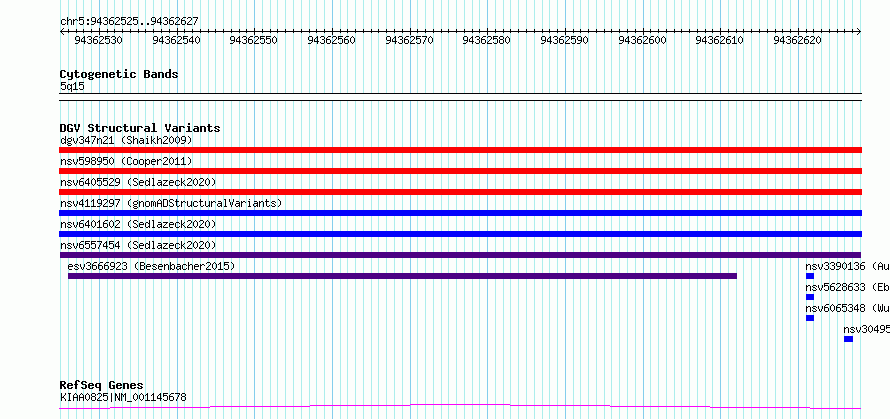Click the small blue nsv6065348 variant block

810,318
